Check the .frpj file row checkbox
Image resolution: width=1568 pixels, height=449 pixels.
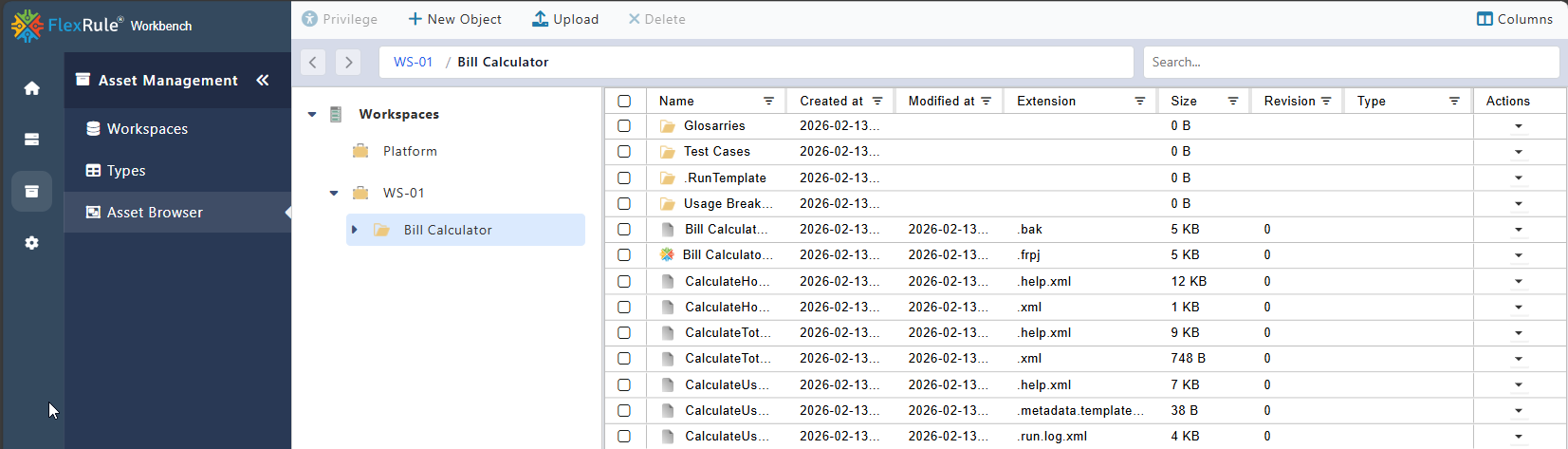[x=624, y=254]
